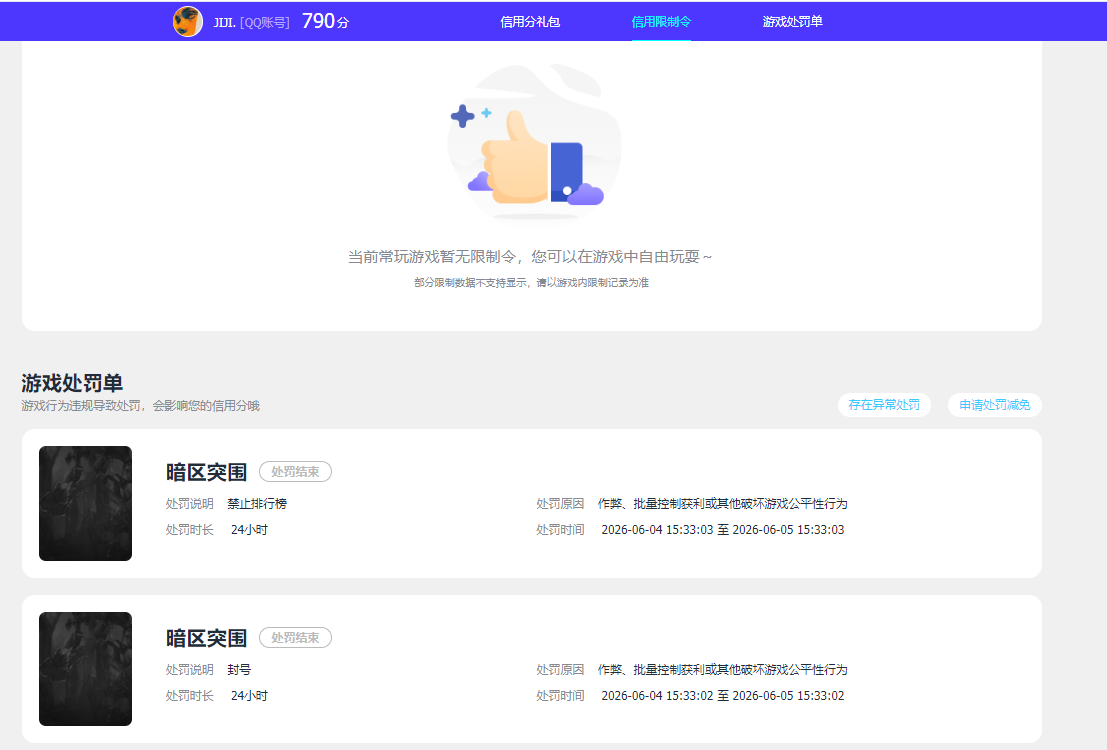Click the 存在异常处罚 button

point(884,405)
